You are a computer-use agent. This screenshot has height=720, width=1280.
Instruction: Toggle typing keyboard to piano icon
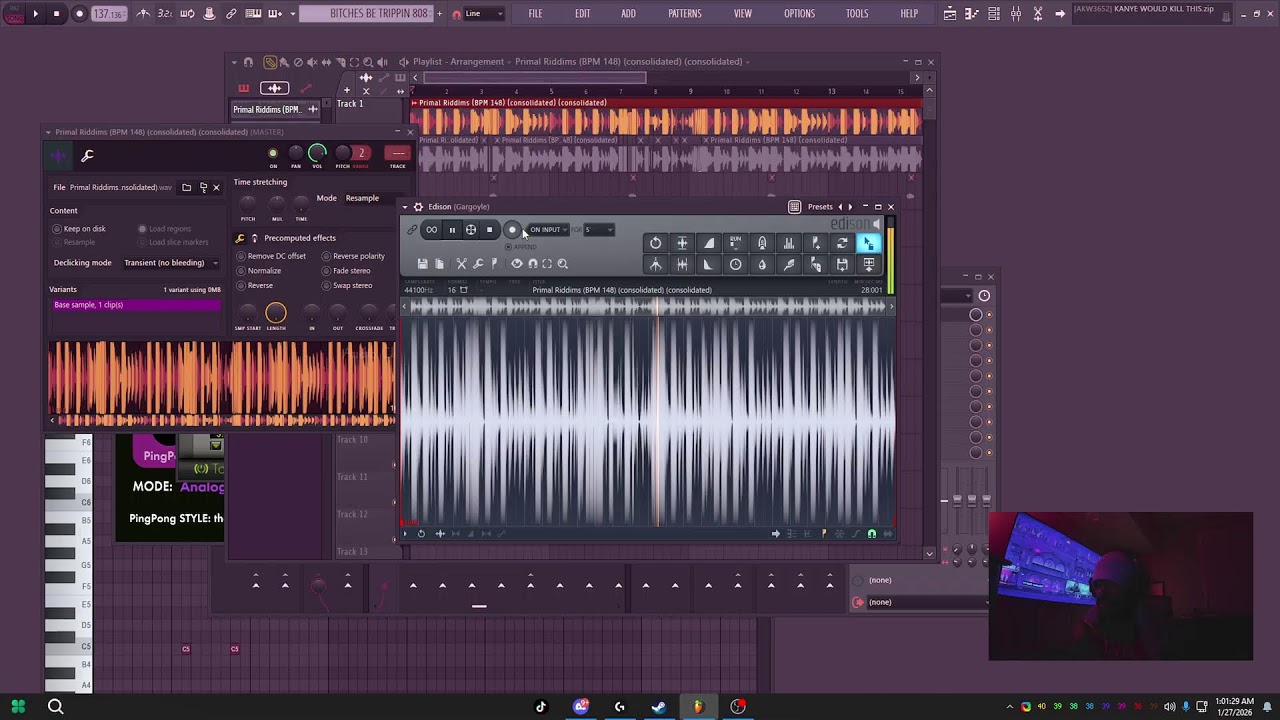click(254, 14)
